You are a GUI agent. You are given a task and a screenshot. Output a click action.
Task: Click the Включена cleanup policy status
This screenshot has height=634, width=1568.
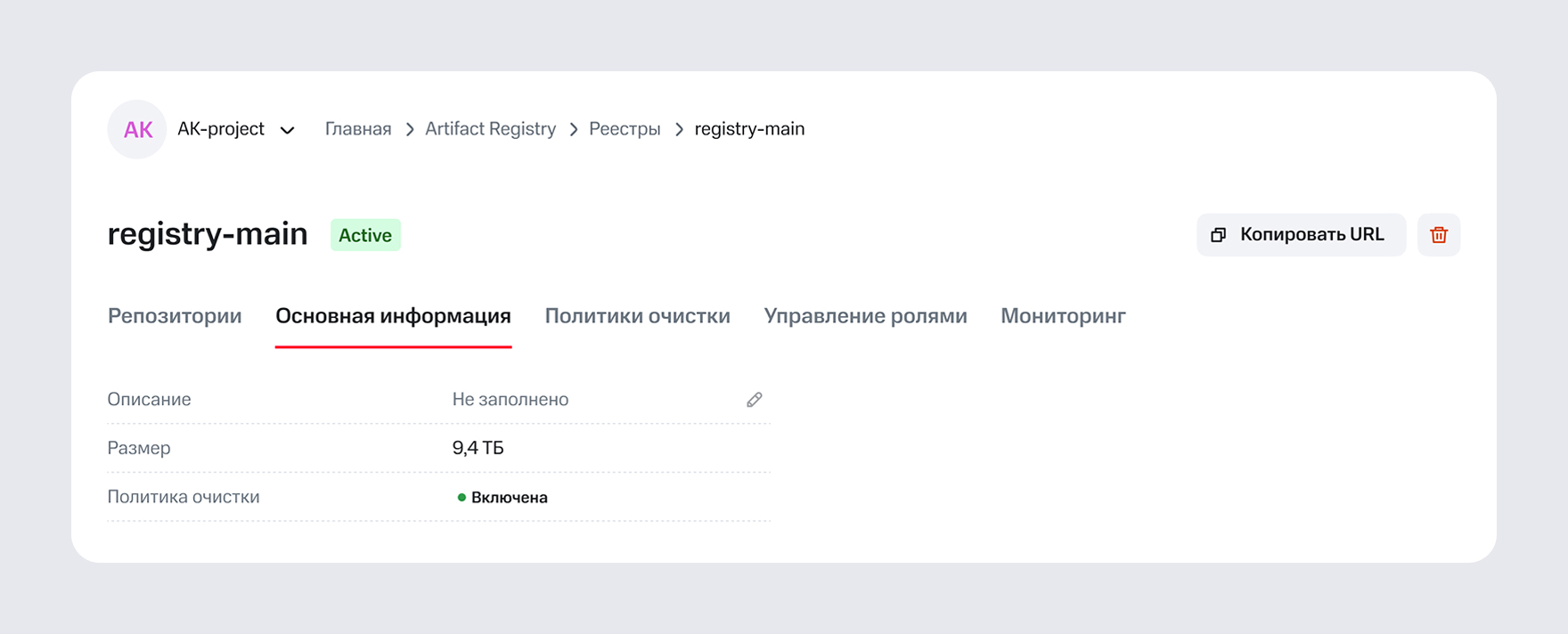[508, 498]
